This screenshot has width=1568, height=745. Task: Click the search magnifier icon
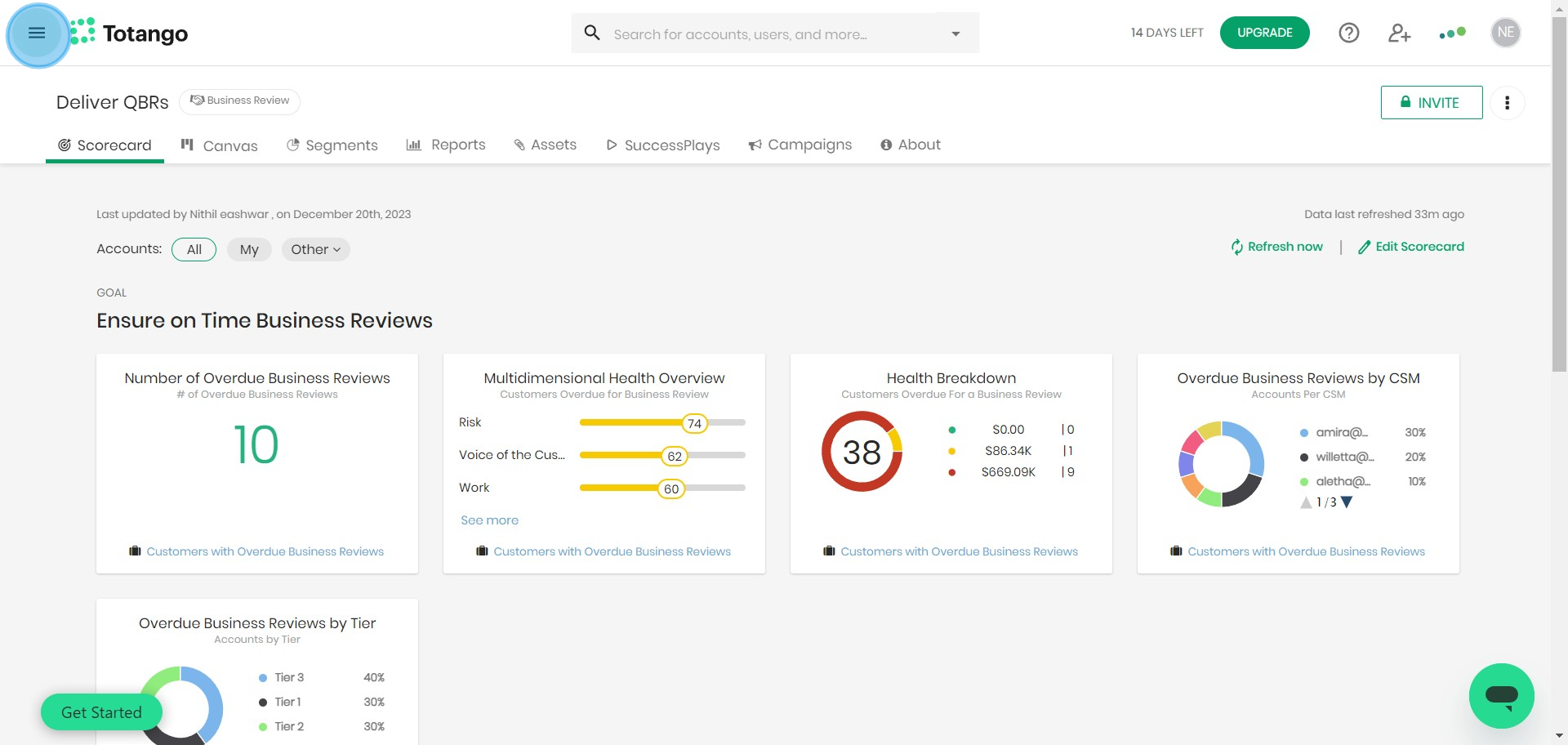pyautogui.click(x=592, y=33)
